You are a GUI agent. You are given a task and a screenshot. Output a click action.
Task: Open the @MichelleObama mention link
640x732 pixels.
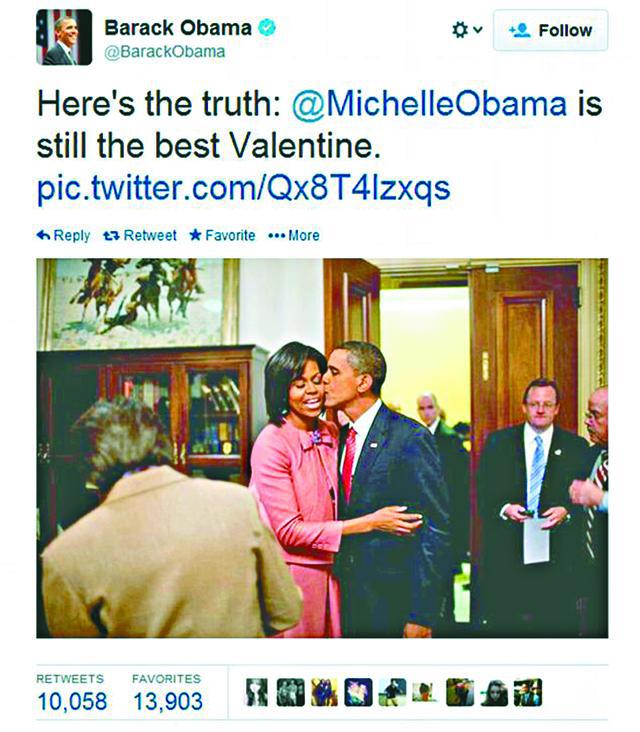[x=429, y=103]
